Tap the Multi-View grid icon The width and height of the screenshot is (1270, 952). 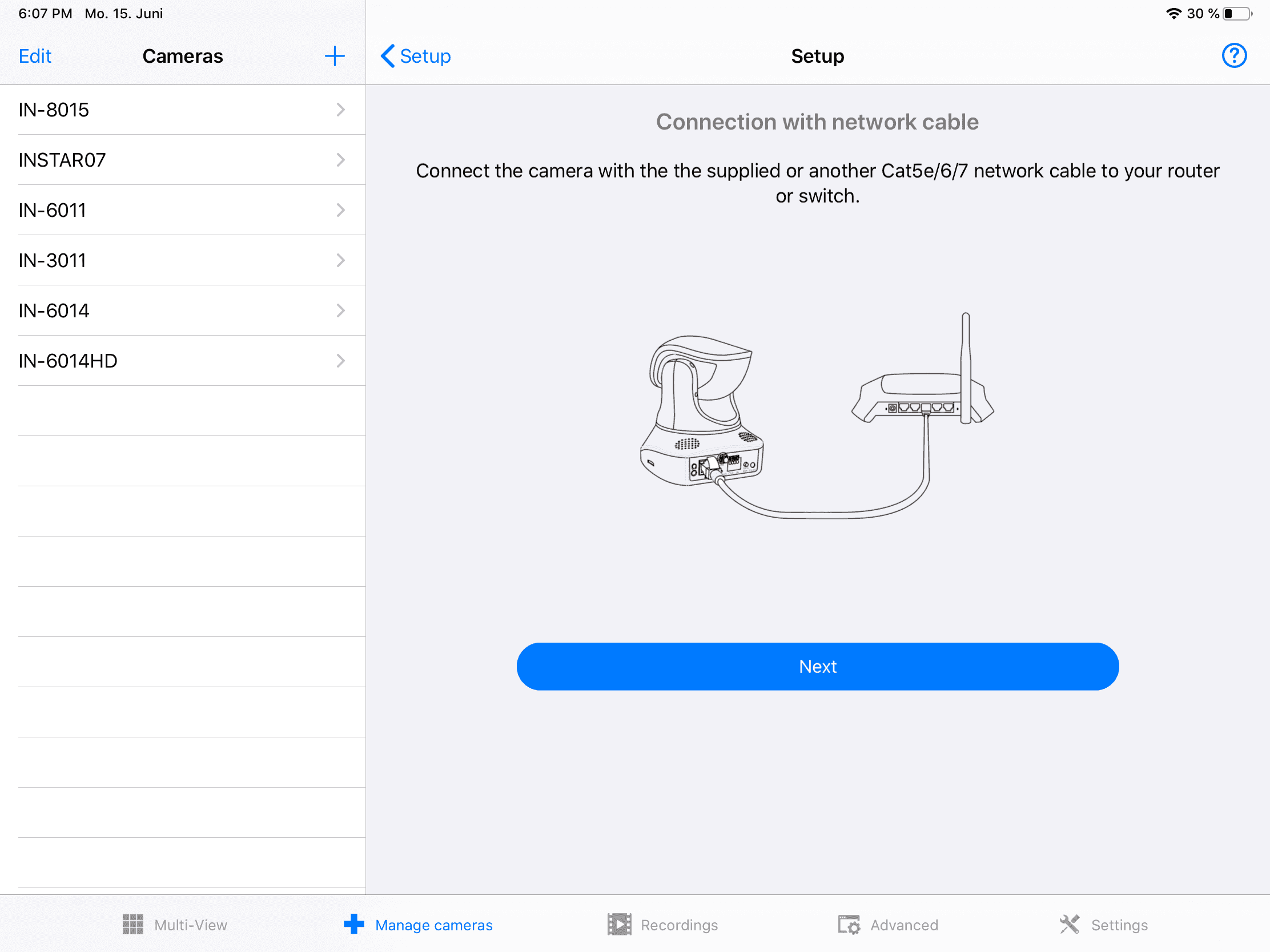pyautogui.click(x=133, y=925)
